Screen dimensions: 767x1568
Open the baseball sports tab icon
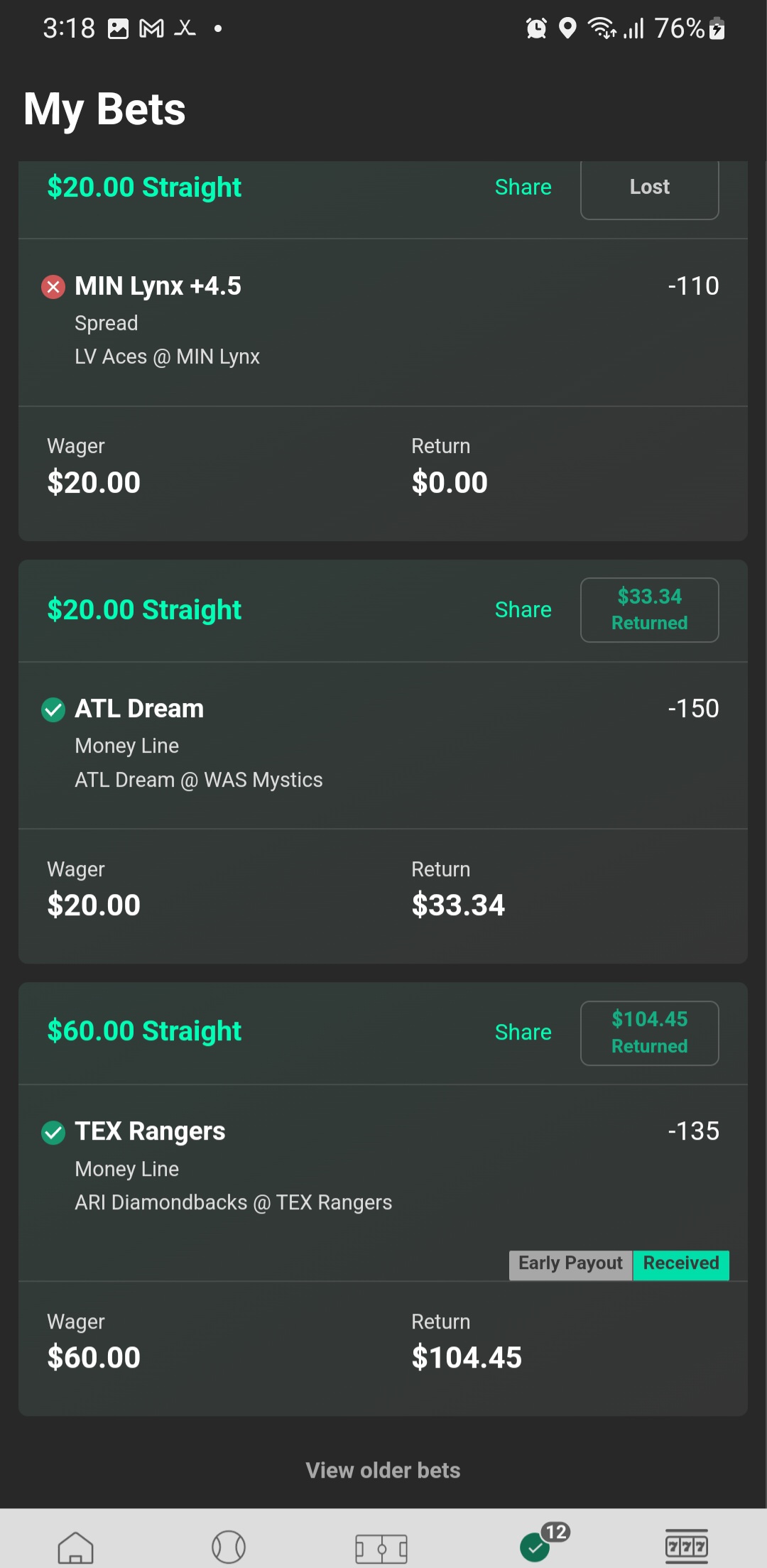pyautogui.click(x=229, y=1547)
